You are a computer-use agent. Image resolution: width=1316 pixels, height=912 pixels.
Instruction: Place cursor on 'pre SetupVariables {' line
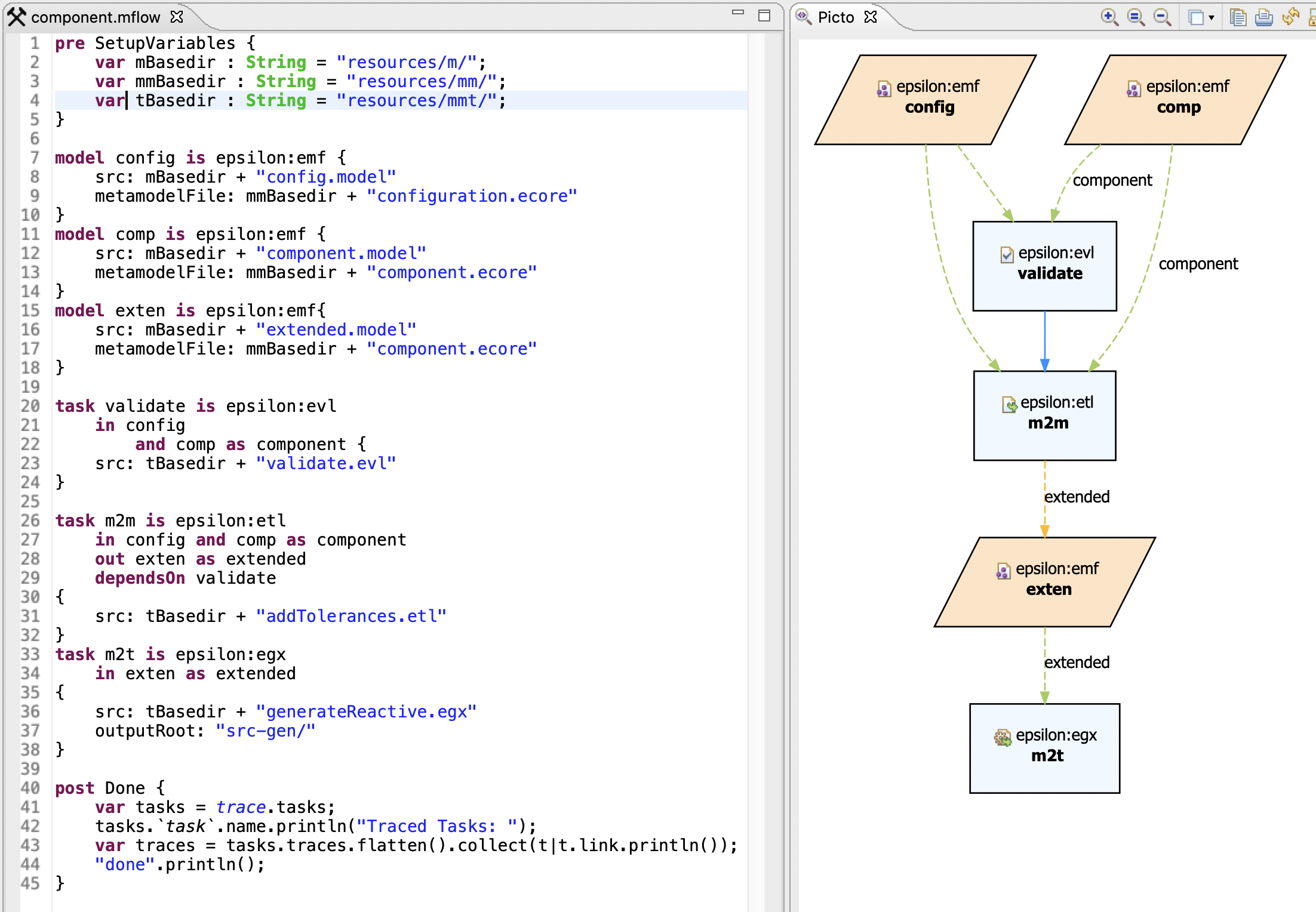pos(155,43)
